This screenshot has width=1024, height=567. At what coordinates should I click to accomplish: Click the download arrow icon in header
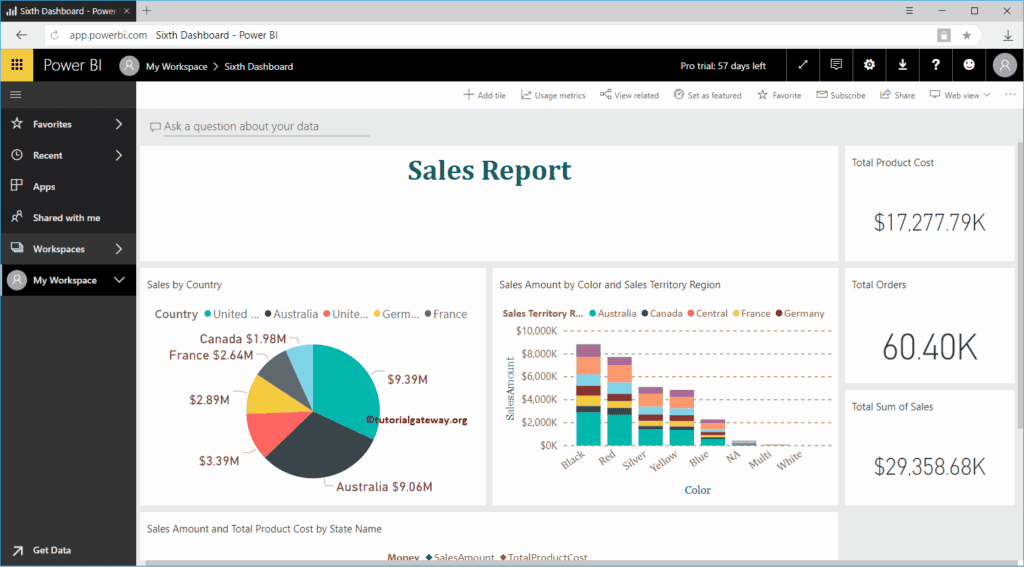coord(903,65)
